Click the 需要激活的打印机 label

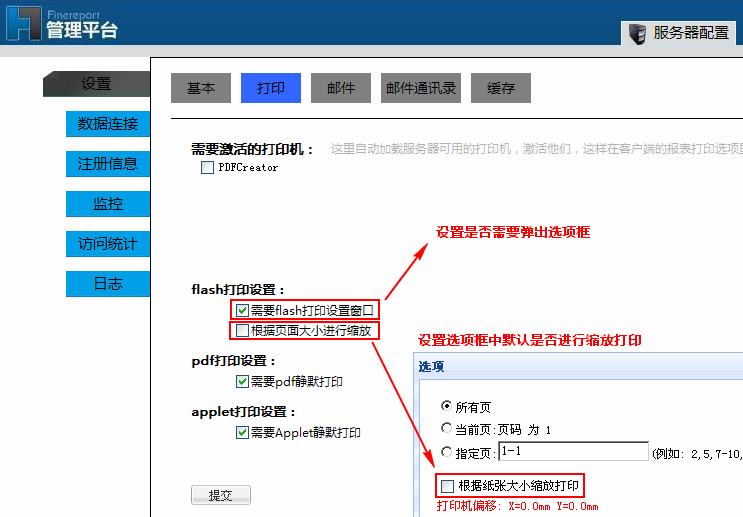pyautogui.click(x=252, y=149)
